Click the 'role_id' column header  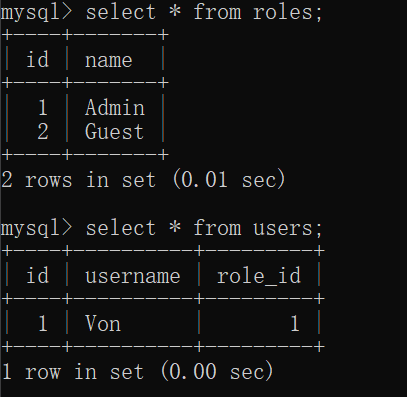259,276
